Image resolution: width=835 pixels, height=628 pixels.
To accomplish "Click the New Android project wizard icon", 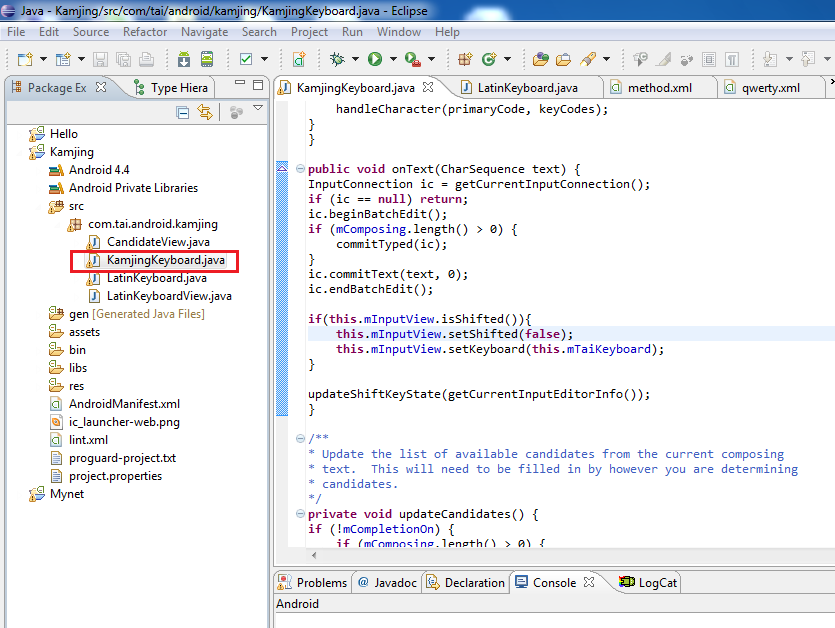I will click(63, 59).
